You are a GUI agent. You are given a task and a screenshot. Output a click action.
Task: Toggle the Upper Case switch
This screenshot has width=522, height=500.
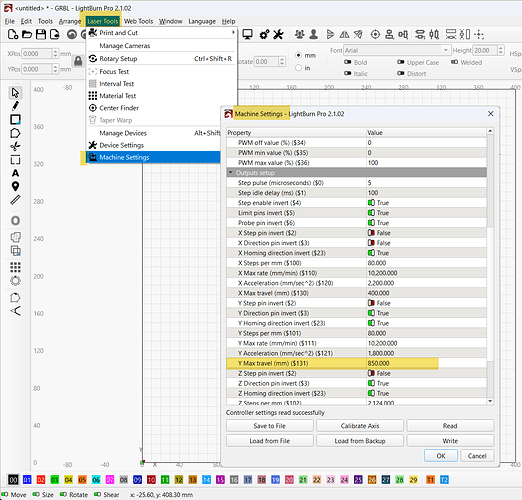[401, 62]
